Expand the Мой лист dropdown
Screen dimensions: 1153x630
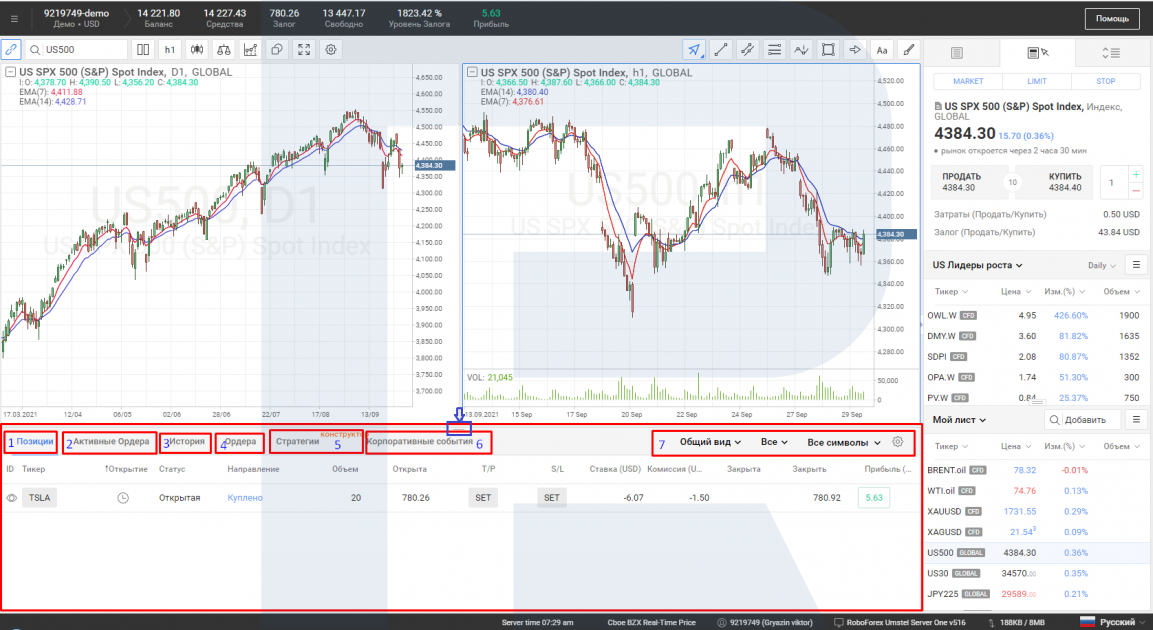click(959, 420)
